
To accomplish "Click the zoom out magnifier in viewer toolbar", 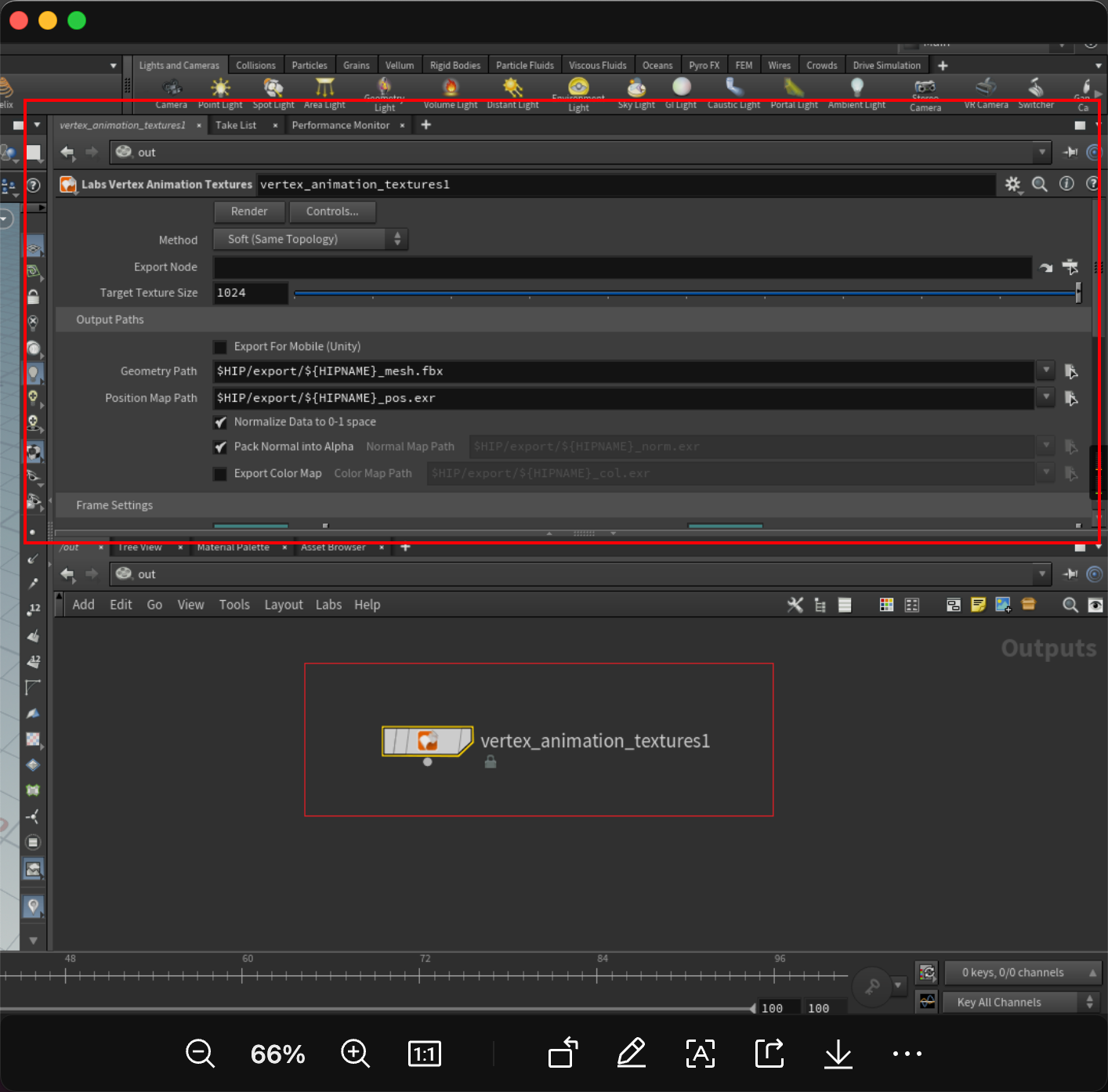I will click(200, 1054).
